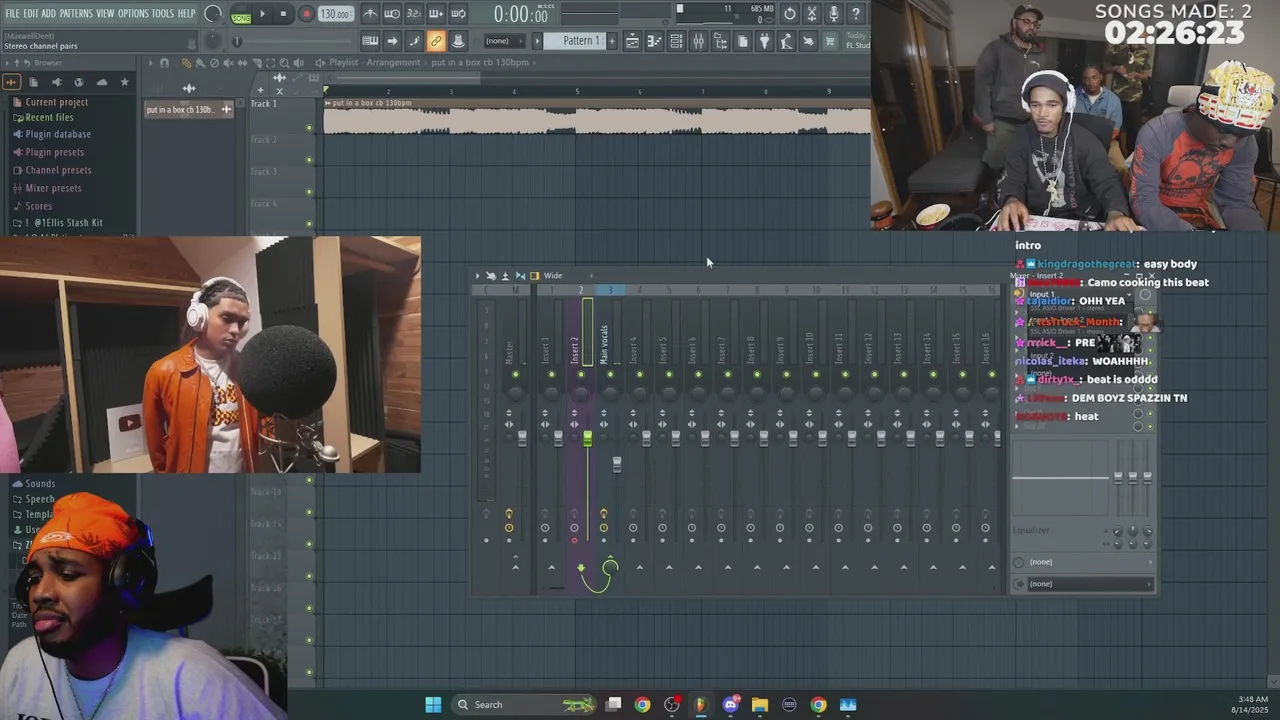Image resolution: width=1280 pixels, height=720 pixels.
Task: Open the FILE menu
Action: point(13,13)
